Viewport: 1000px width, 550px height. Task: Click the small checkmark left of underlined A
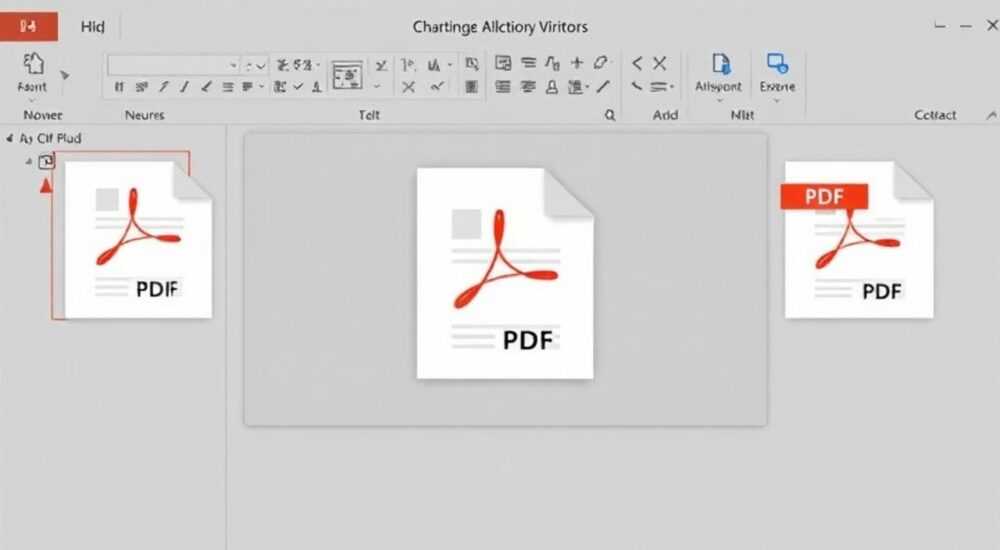tap(298, 86)
